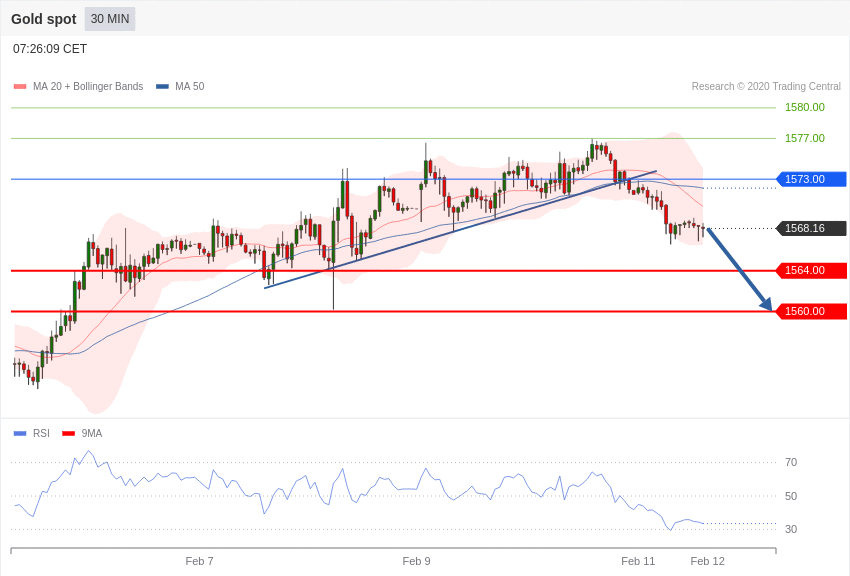Click the blue 1573.00 pivot price tag

(811, 179)
